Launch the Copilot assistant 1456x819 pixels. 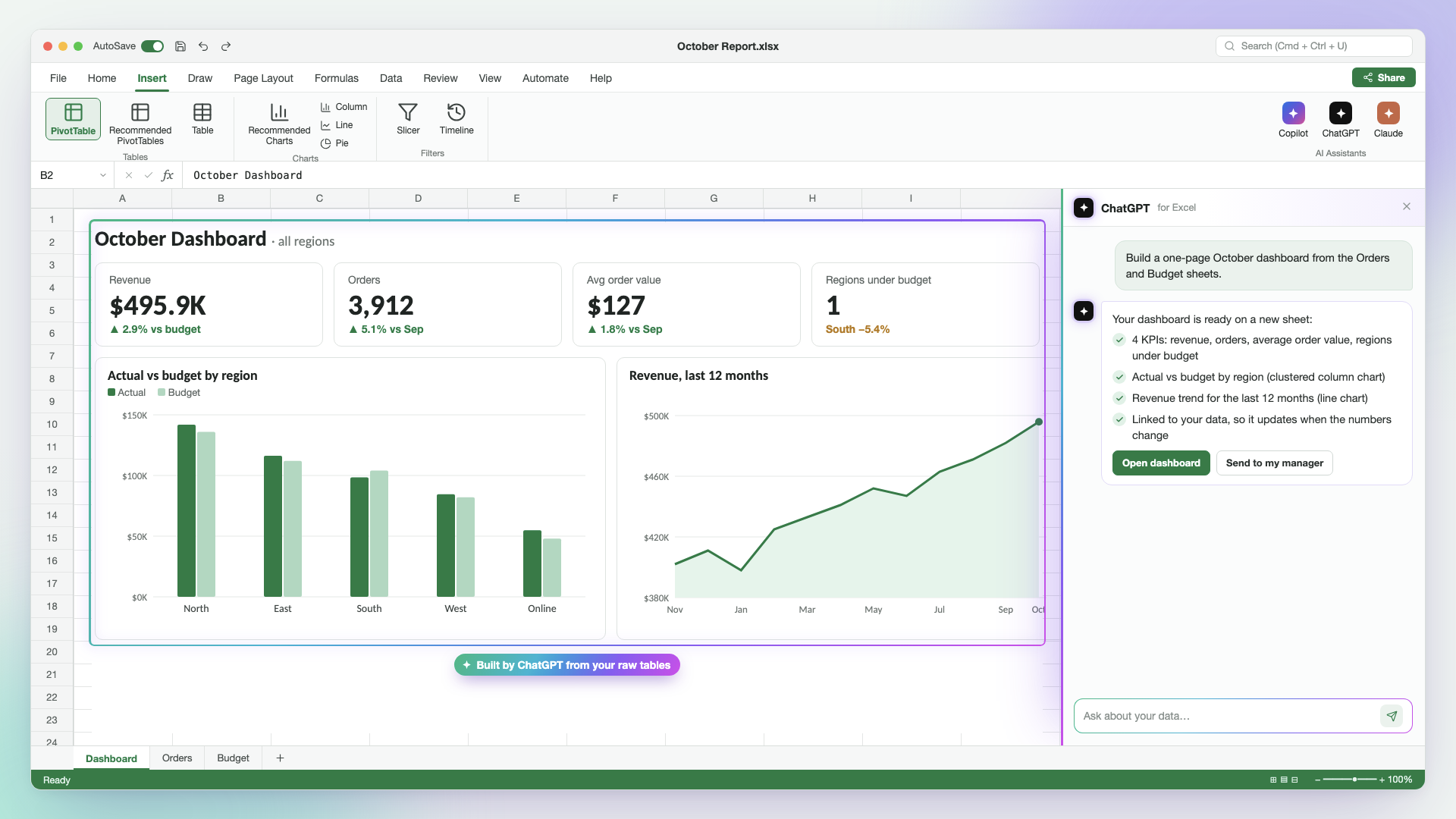pyautogui.click(x=1293, y=120)
